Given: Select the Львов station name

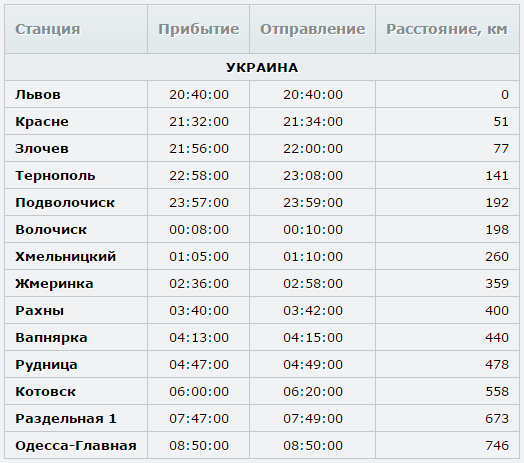Looking at the screenshot, I should [38, 95].
